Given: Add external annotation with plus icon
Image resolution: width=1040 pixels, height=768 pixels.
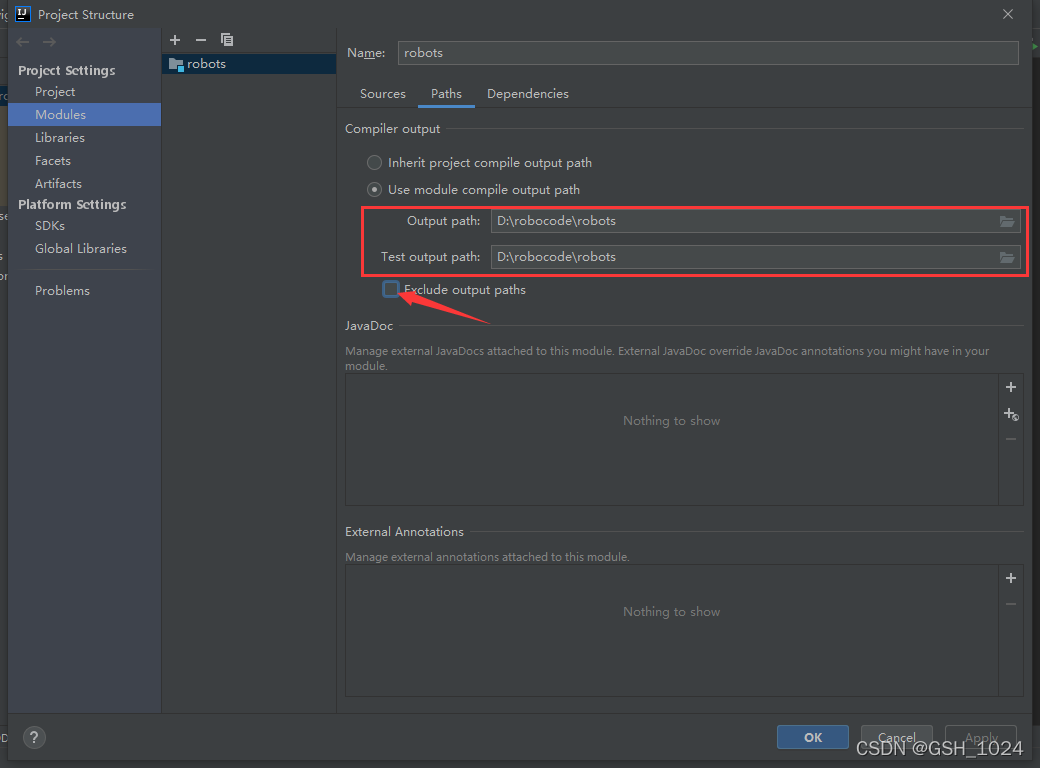Looking at the screenshot, I should (1011, 578).
